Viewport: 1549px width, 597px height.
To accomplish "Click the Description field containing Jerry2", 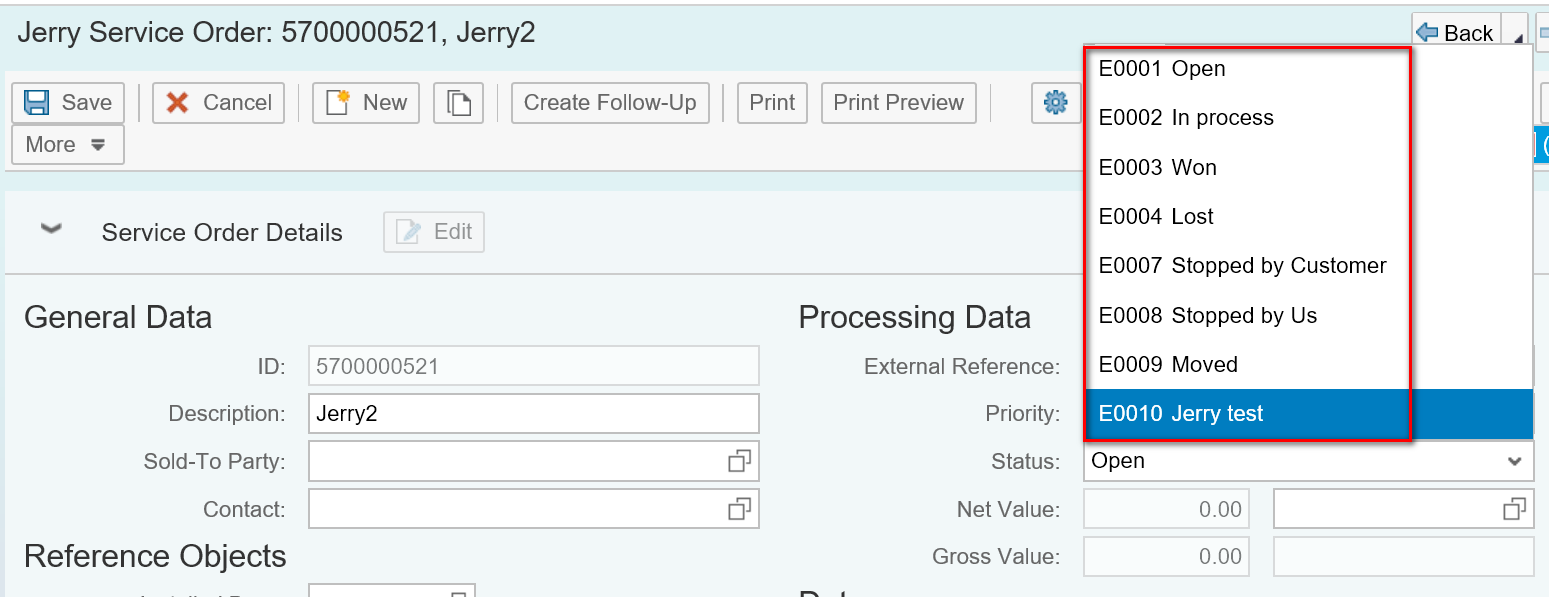I will coord(534,413).
